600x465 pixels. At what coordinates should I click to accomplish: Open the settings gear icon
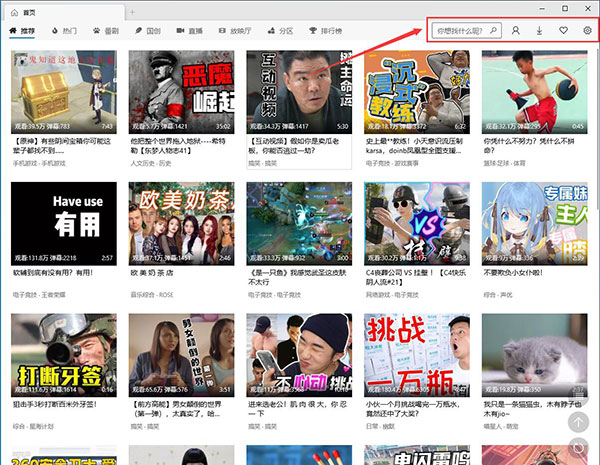click(x=587, y=31)
